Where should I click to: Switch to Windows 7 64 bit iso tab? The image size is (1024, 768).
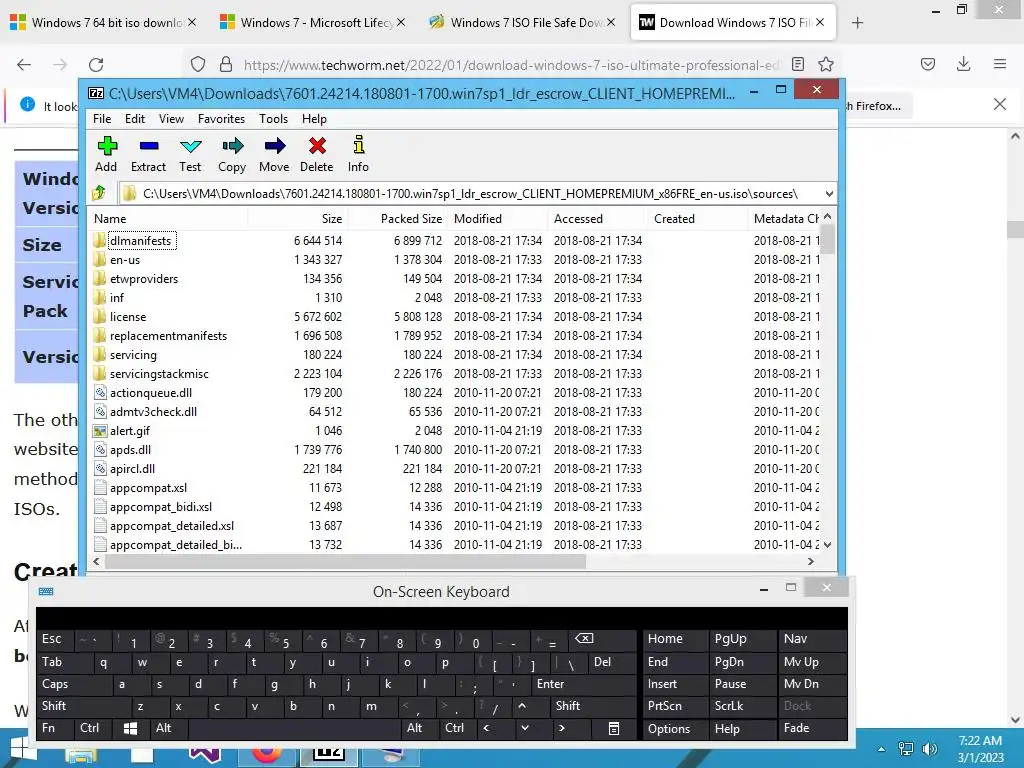(101, 23)
